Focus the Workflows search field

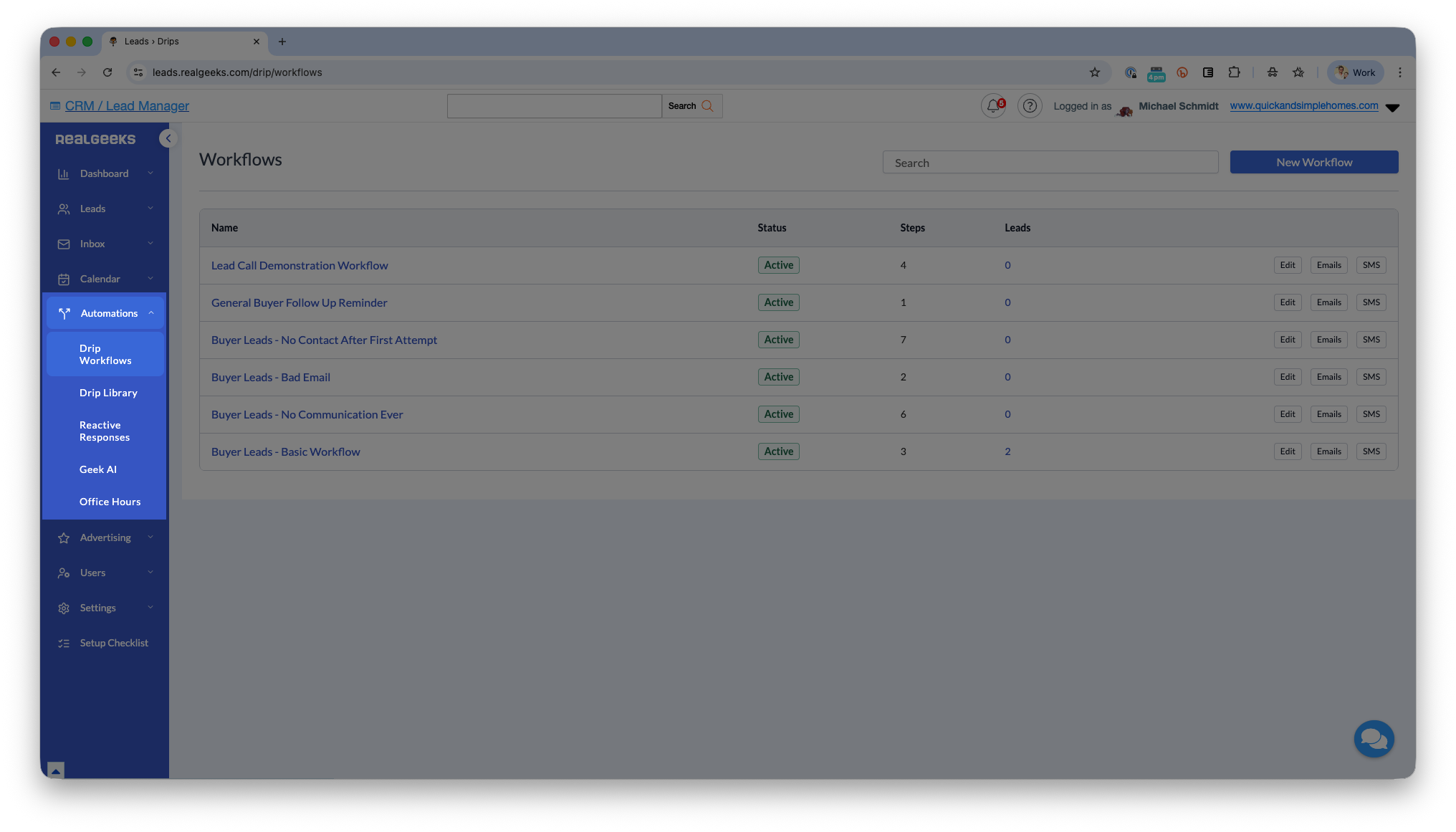pos(1050,163)
